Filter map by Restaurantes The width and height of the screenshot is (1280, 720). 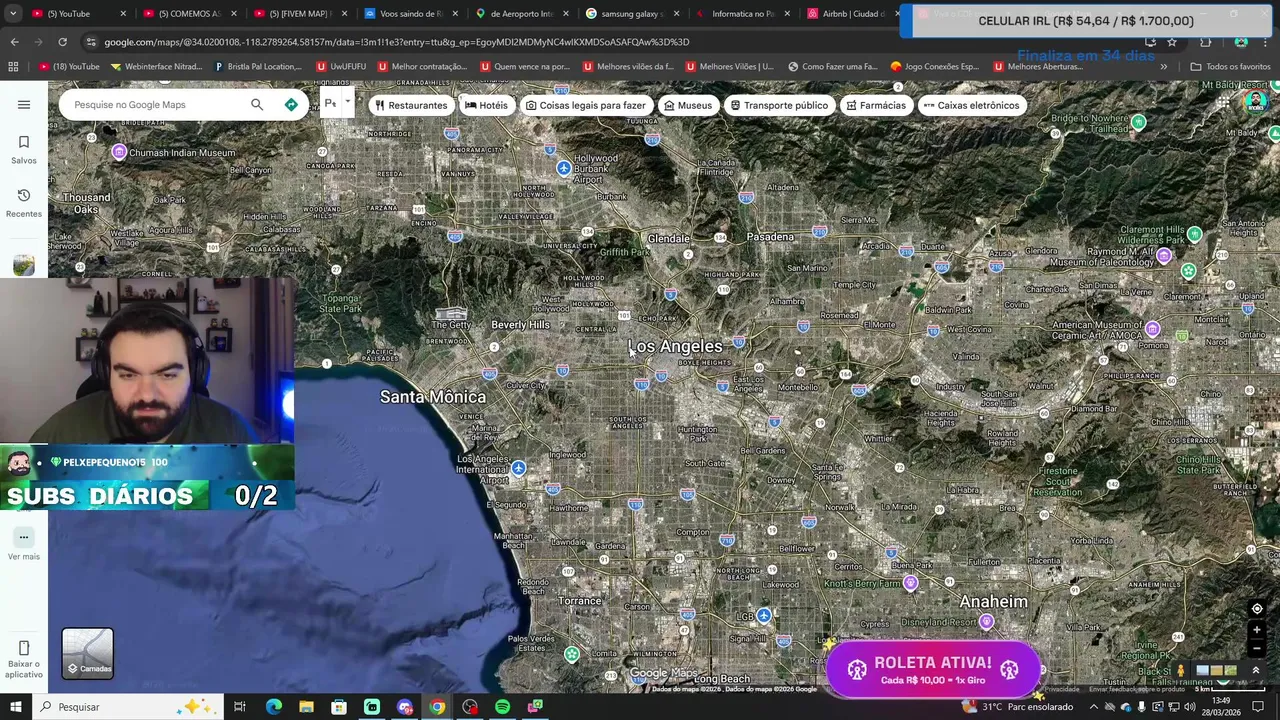pos(411,105)
